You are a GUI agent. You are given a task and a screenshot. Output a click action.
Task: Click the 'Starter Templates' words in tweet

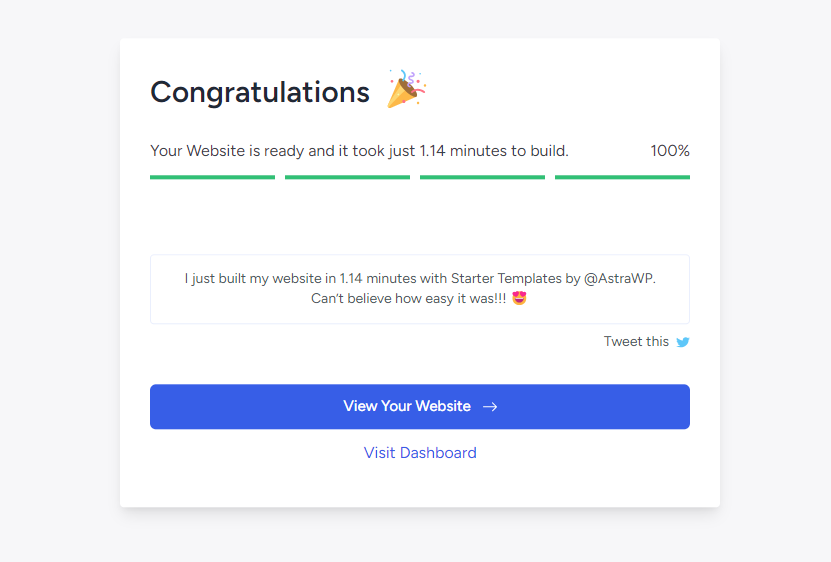(x=506, y=278)
